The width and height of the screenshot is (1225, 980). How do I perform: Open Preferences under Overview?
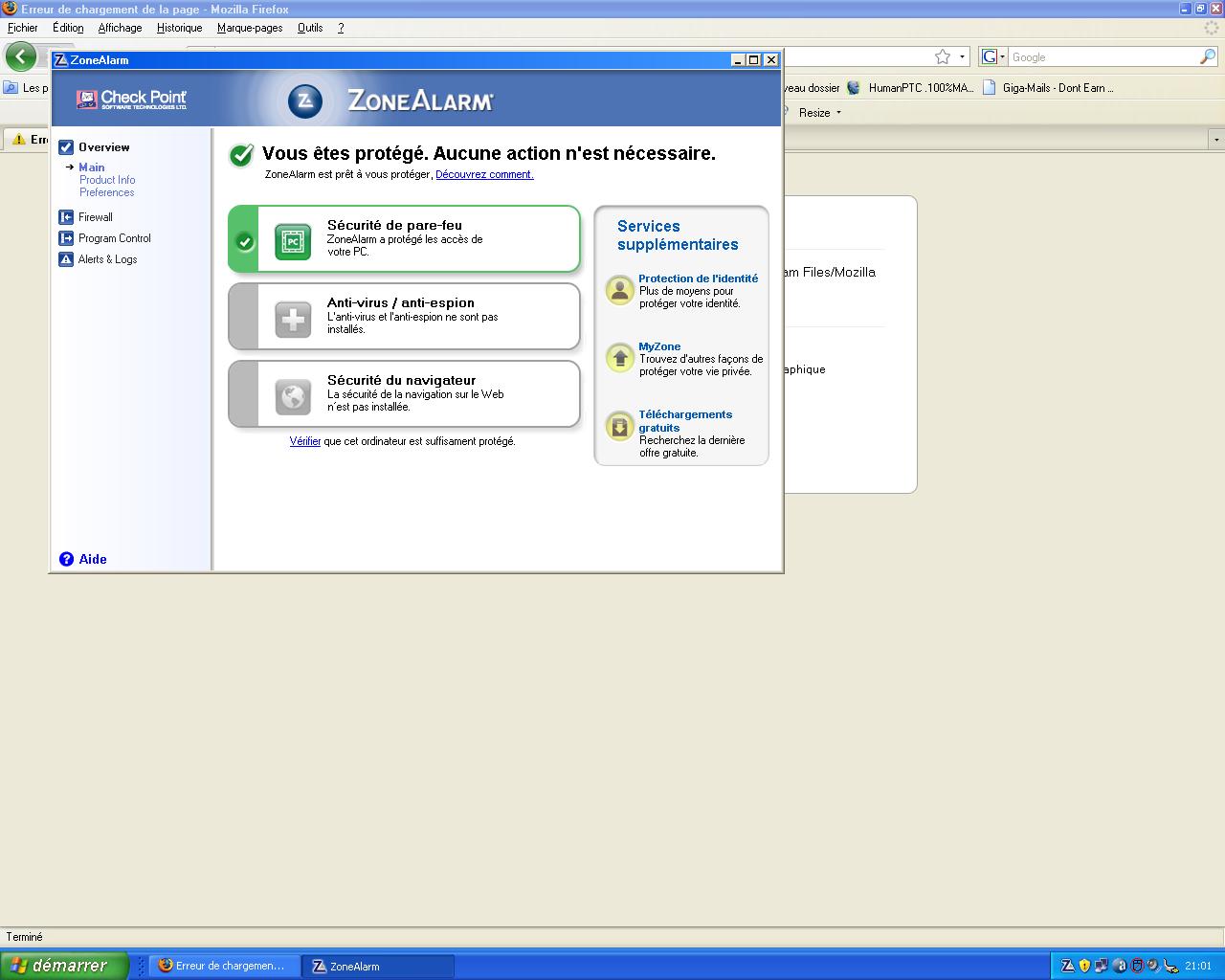106,192
